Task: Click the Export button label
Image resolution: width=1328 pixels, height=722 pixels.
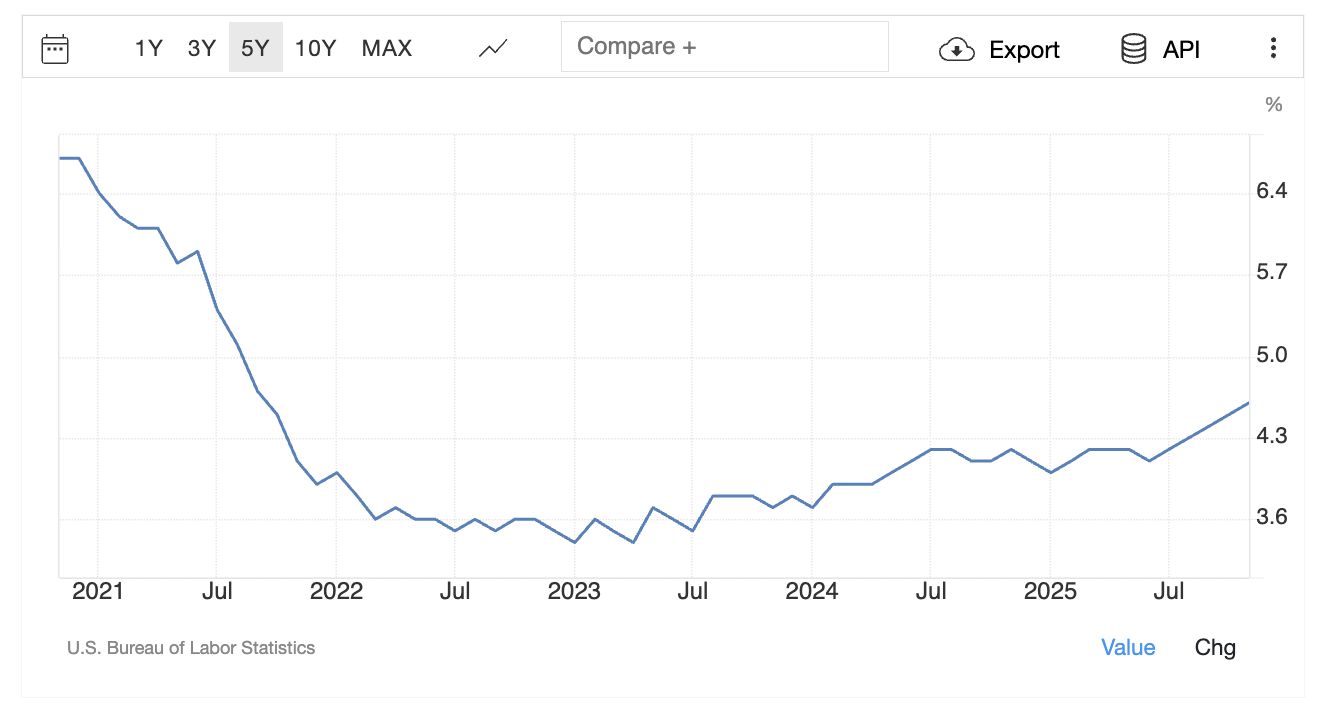Action: tap(1024, 50)
